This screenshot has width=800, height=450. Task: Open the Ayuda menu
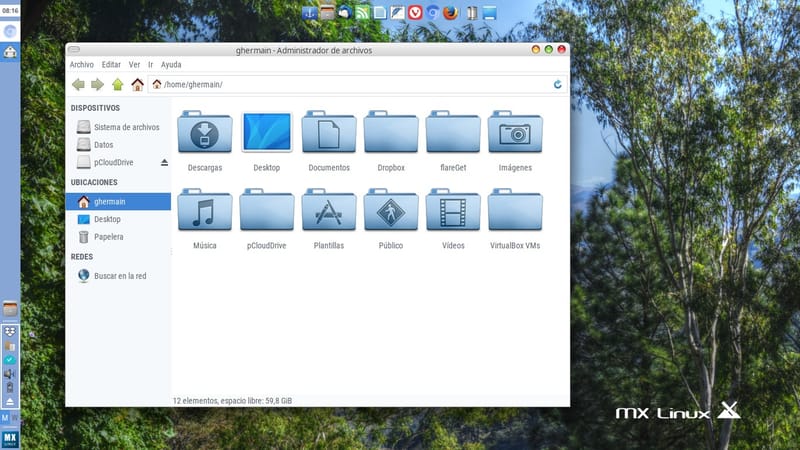(171, 65)
